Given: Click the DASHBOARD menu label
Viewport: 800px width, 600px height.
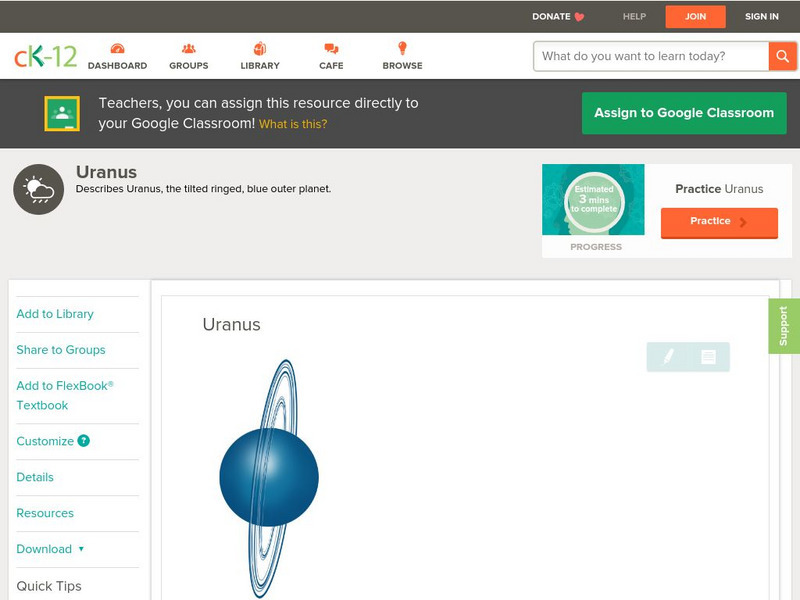Looking at the screenshot, I should tap(117, 66).
